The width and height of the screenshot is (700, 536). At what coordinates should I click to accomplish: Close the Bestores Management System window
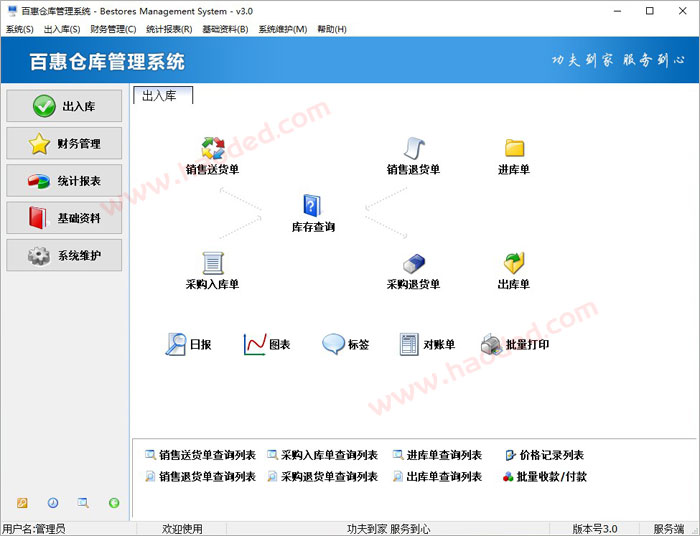pos(683,11)
